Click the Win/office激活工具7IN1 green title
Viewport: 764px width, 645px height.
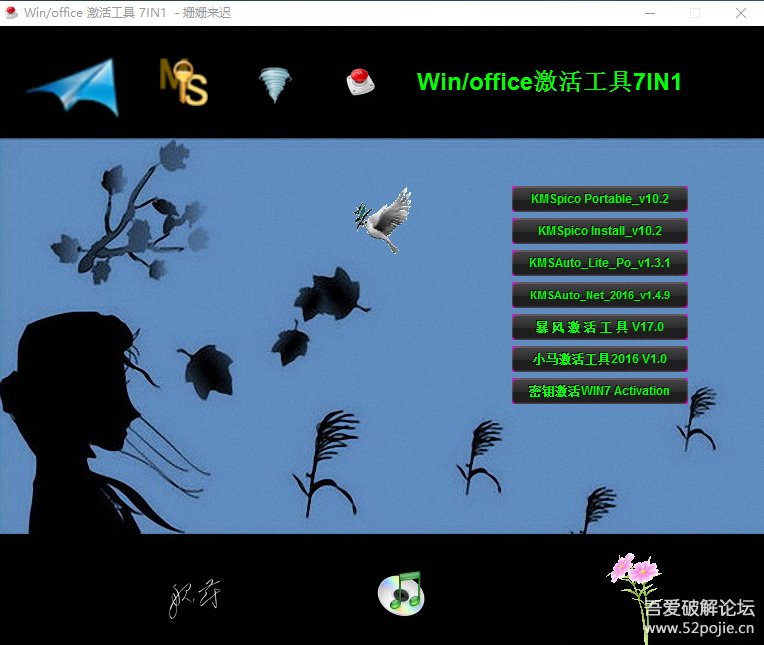pos(549,82)
